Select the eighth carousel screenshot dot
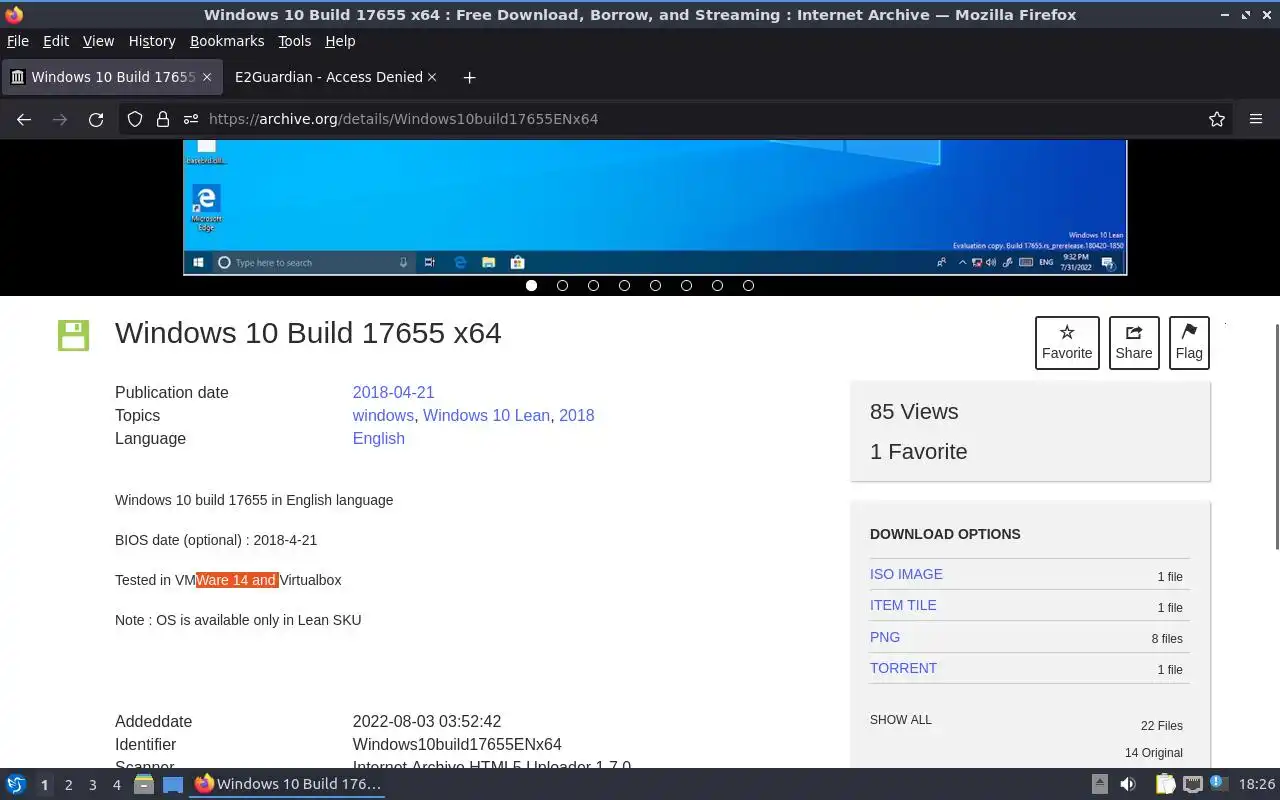Image resolution: width=1280 pixels, height=800 pixels. pos(748,285)
